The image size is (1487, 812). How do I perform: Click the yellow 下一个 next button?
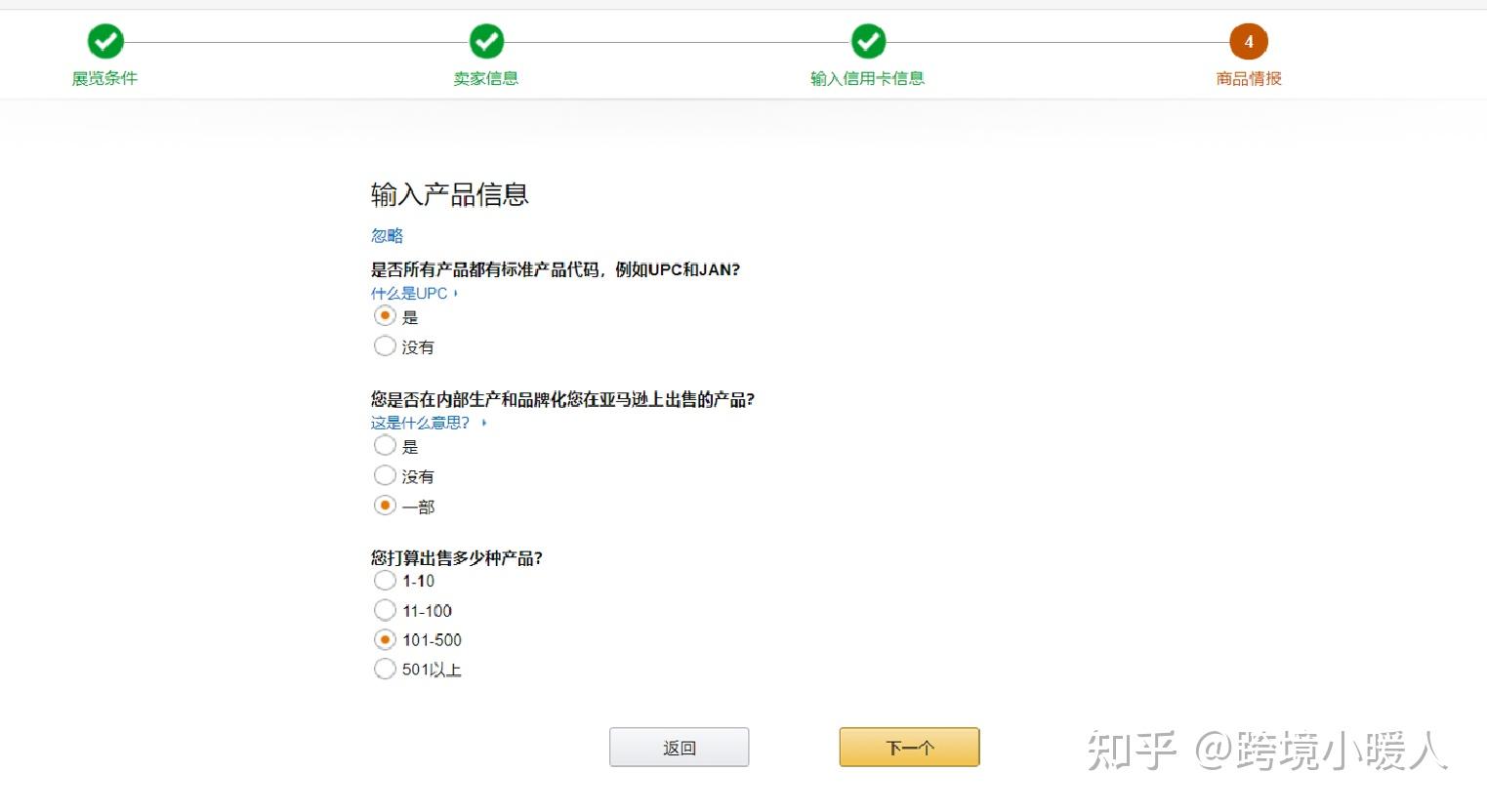pos(909,748)
